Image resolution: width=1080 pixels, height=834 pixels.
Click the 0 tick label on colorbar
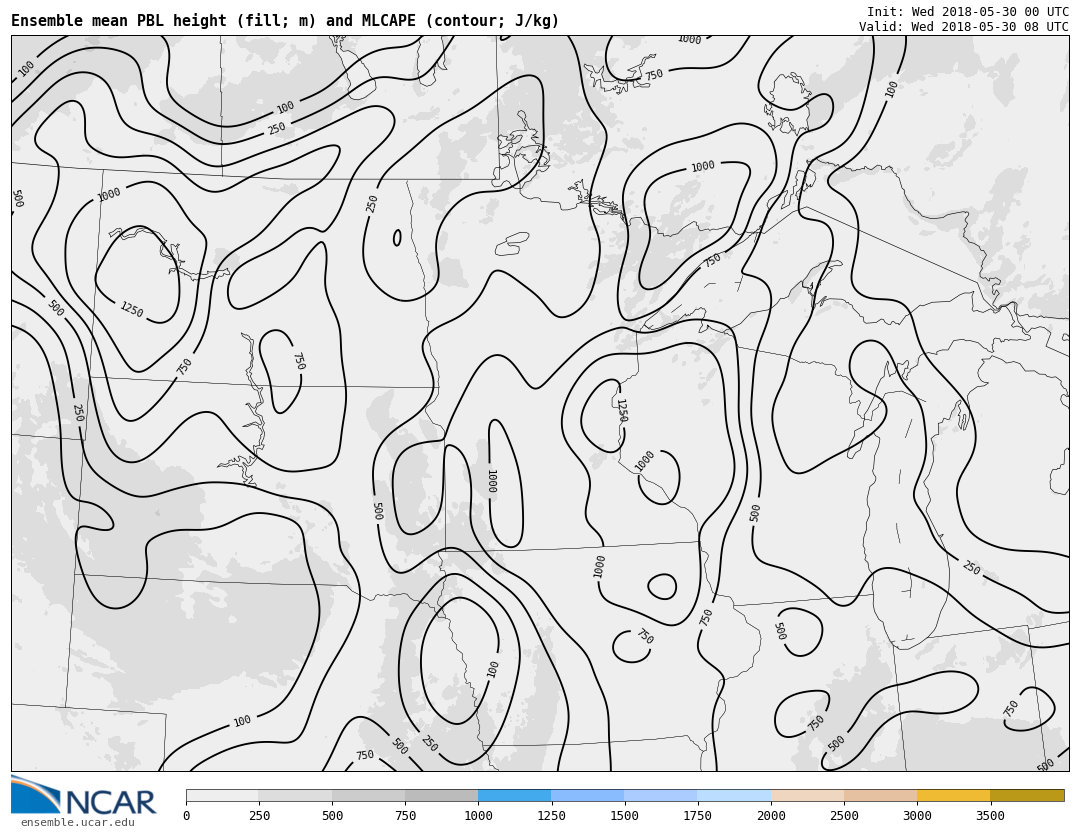pyautogui.click(x=186, y=816)
